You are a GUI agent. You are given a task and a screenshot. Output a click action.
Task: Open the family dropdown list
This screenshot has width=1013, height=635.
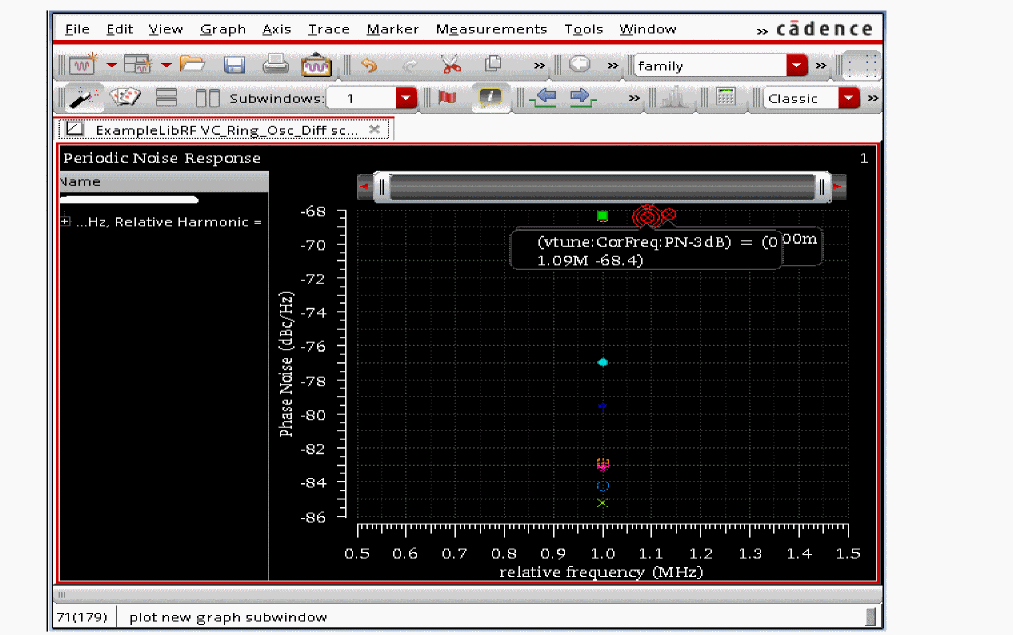(x=796, y=66)
